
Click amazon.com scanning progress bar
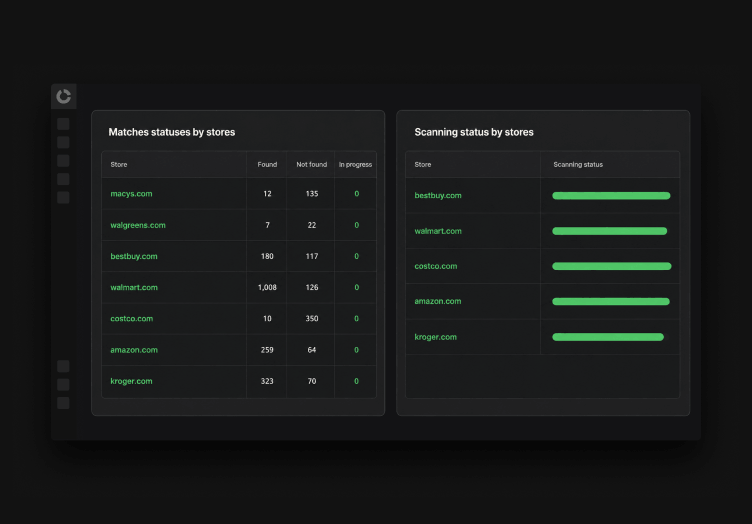611,302
